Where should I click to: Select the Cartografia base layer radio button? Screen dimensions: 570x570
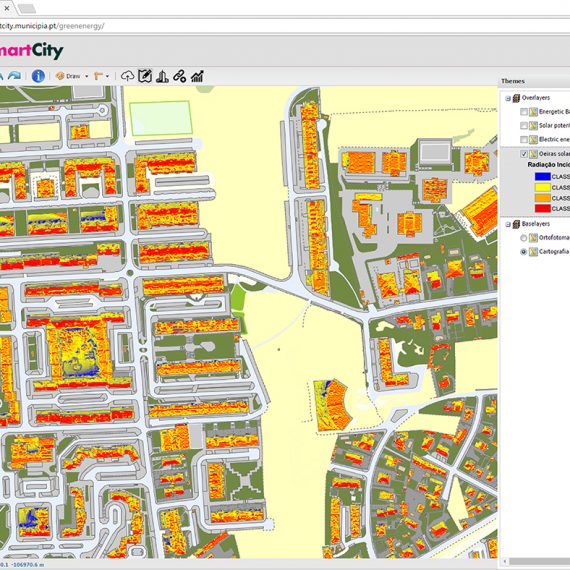(x=523, y=252)
